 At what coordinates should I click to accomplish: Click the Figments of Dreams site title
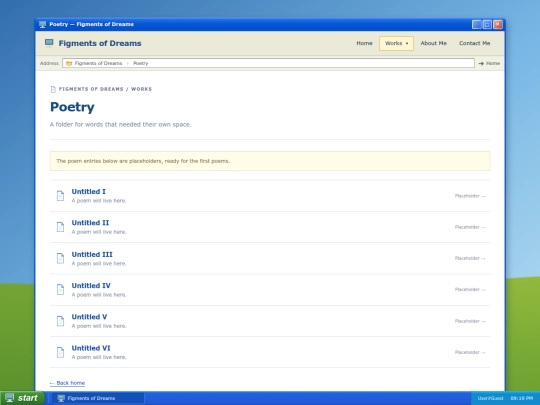click(100, 43)
